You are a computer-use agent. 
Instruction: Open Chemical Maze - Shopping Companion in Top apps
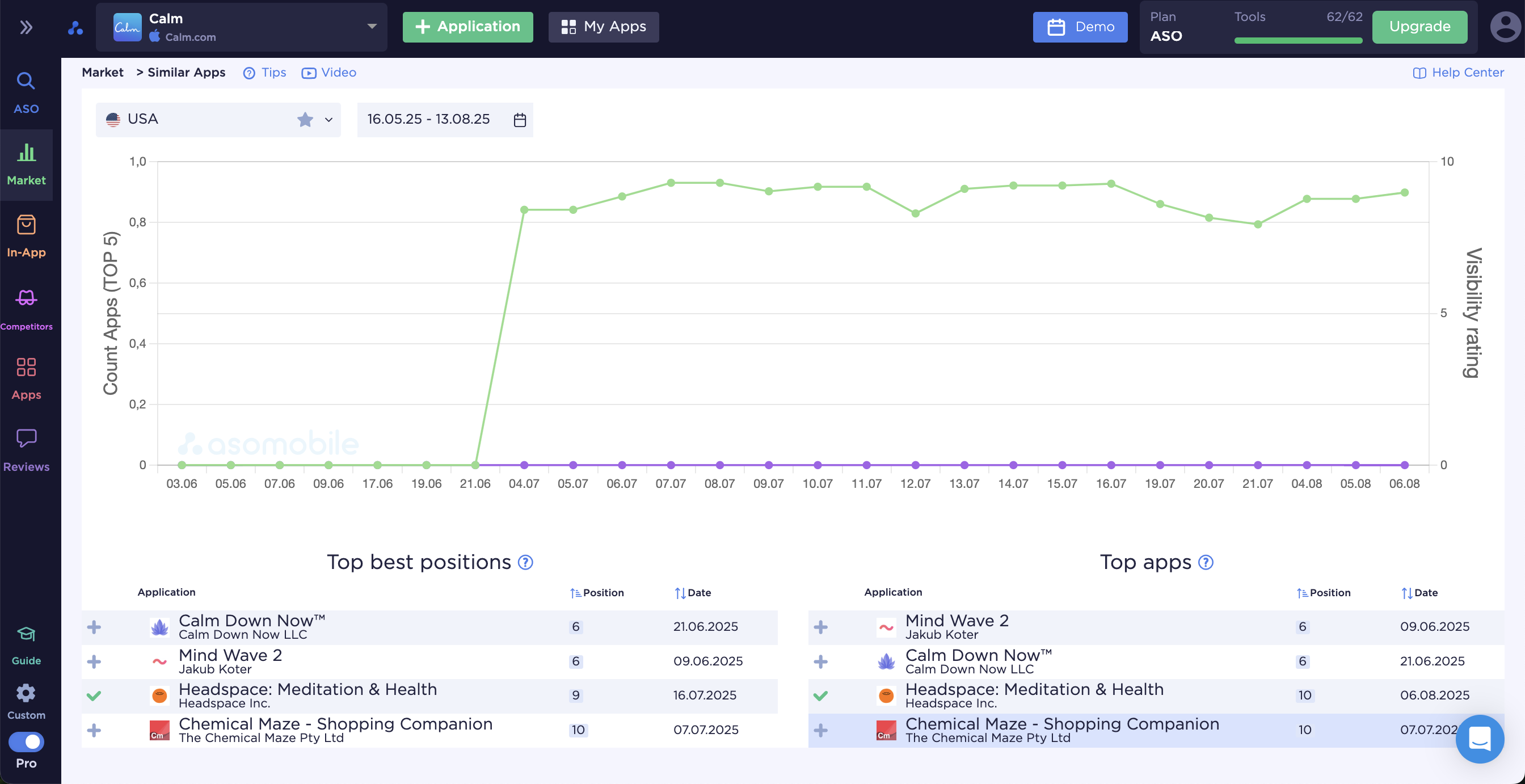[1062, 724]
